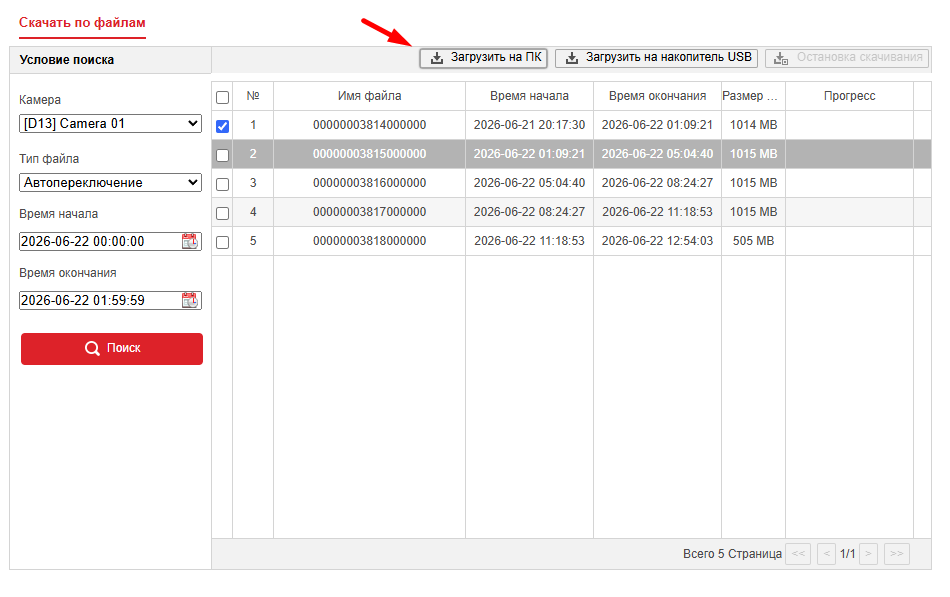Select file name 00000003818000000
The height and width of the screenshot is (597, 950).
[x=370, y=241]
